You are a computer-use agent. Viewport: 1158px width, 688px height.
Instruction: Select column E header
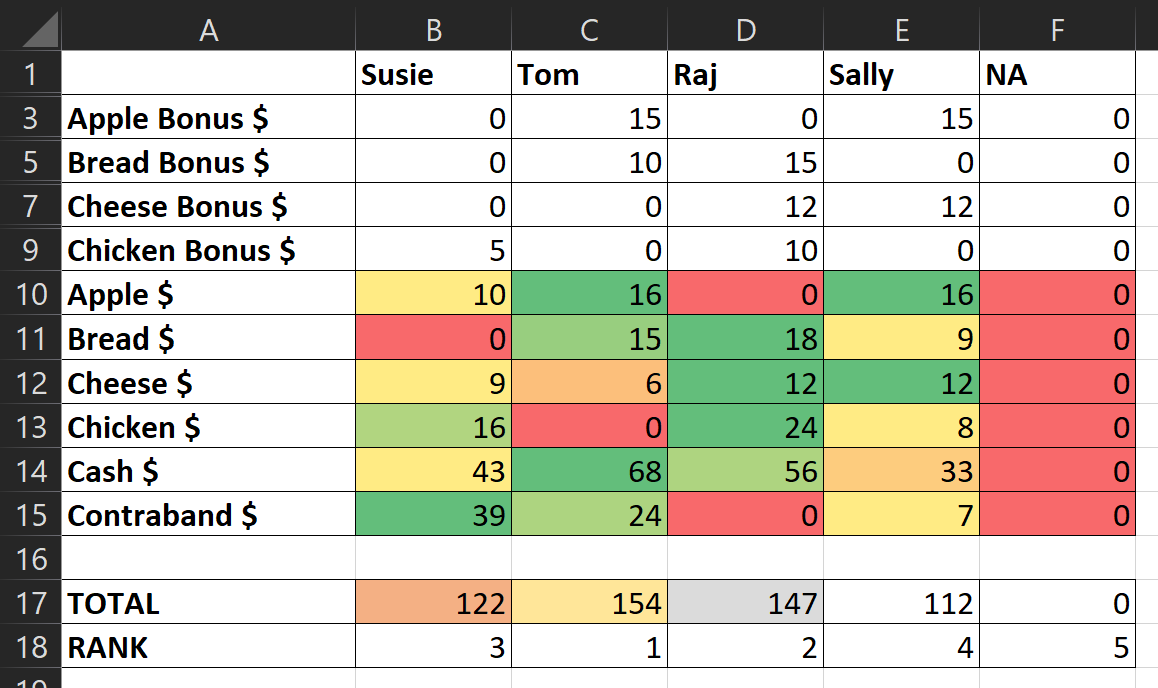click(x=902, y=30)
